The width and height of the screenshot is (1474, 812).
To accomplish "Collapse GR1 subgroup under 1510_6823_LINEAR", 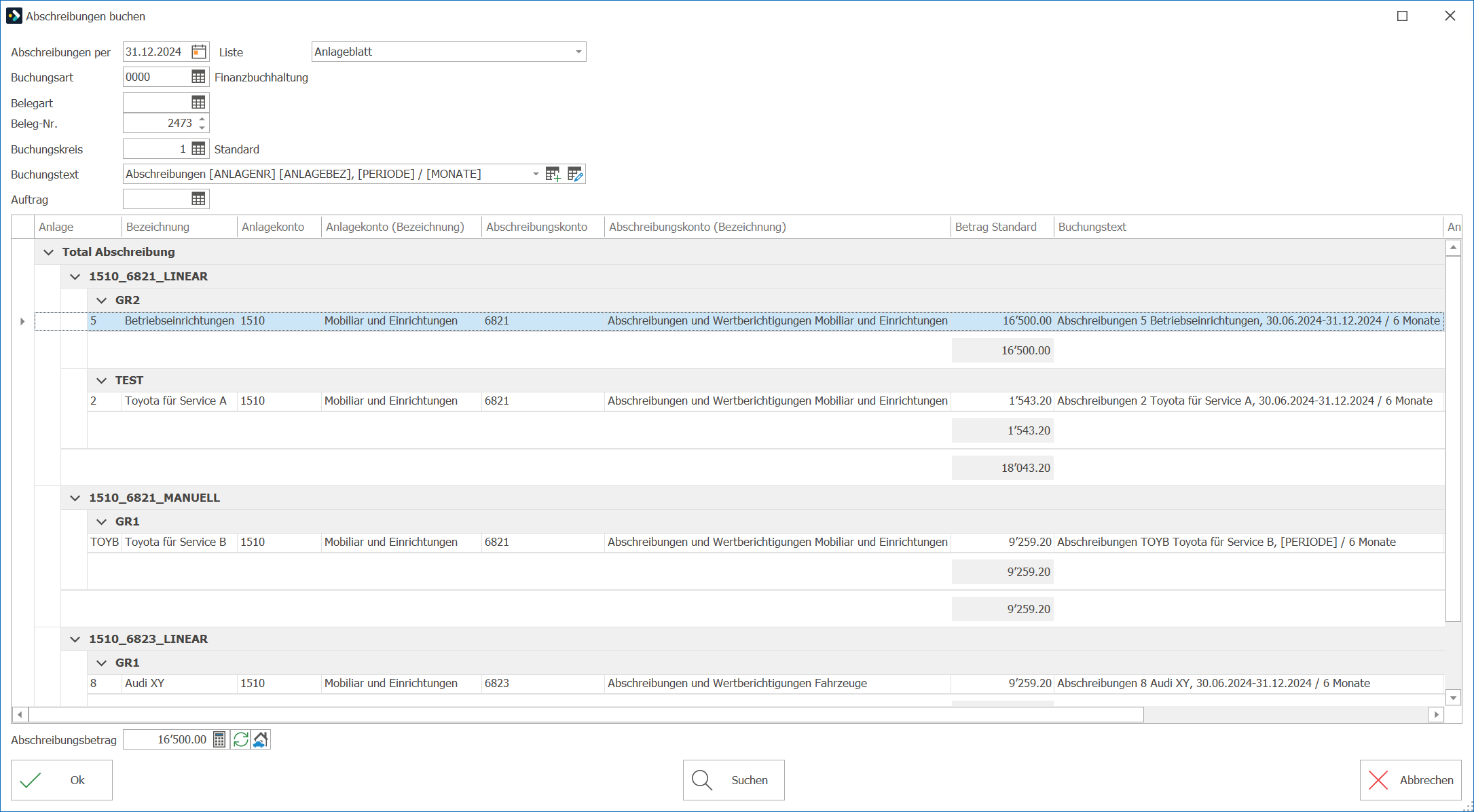I will click(x=101, y=663).
